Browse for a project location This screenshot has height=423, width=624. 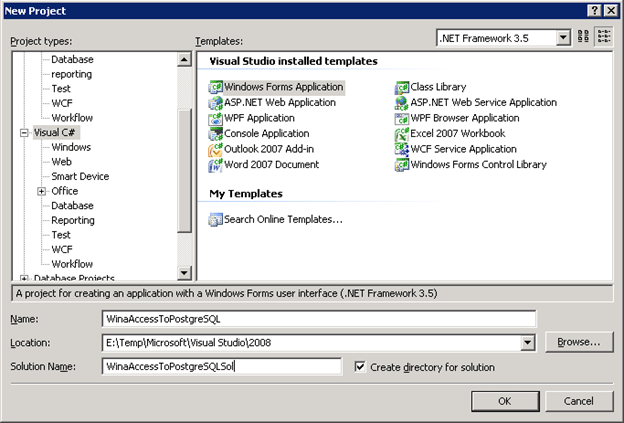coord(579,342)
